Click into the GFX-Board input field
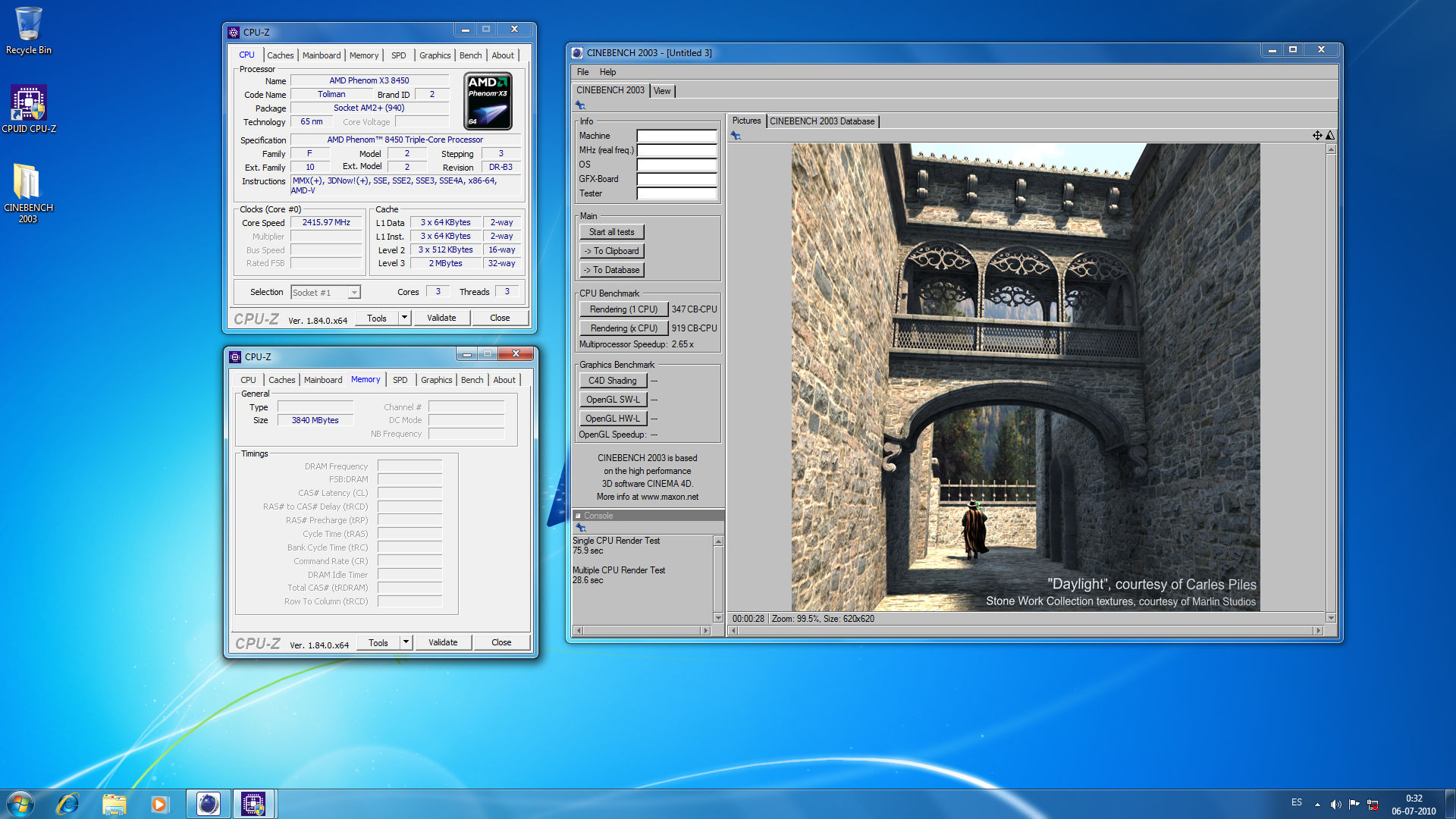Viewport: 1456px width, 819px height. pos(676,179)
